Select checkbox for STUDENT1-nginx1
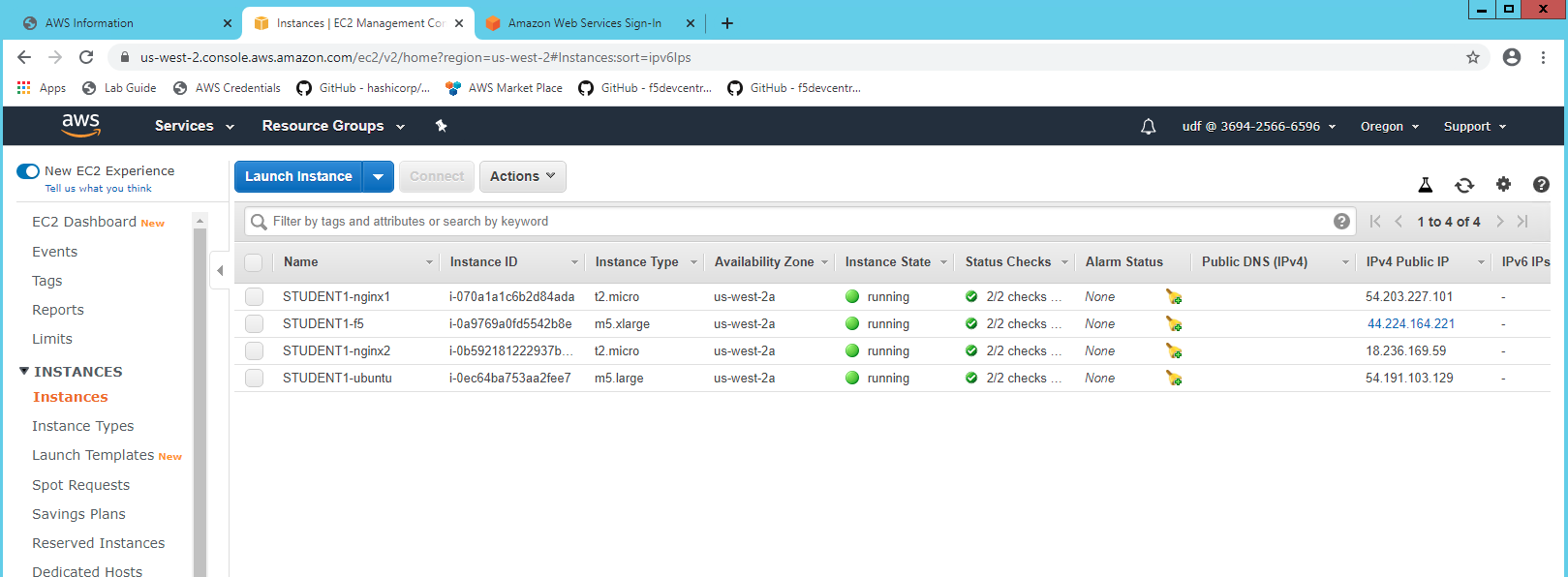 point(254,296)
